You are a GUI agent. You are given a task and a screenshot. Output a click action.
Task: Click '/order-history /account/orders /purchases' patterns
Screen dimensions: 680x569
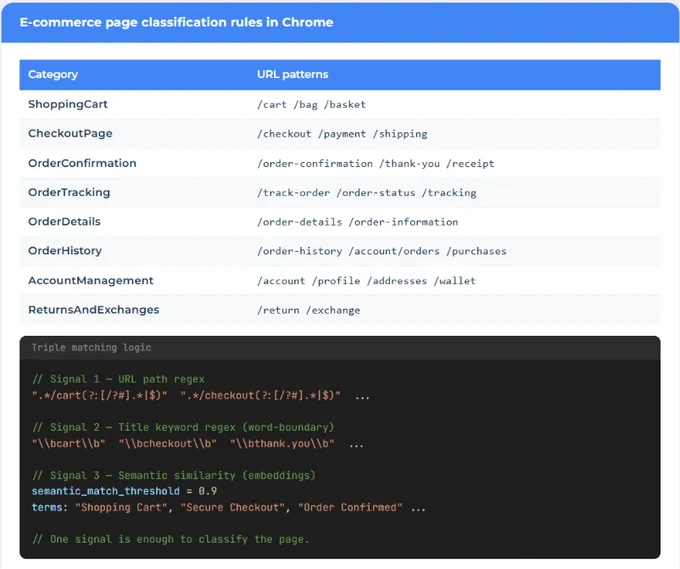point(382,251)
